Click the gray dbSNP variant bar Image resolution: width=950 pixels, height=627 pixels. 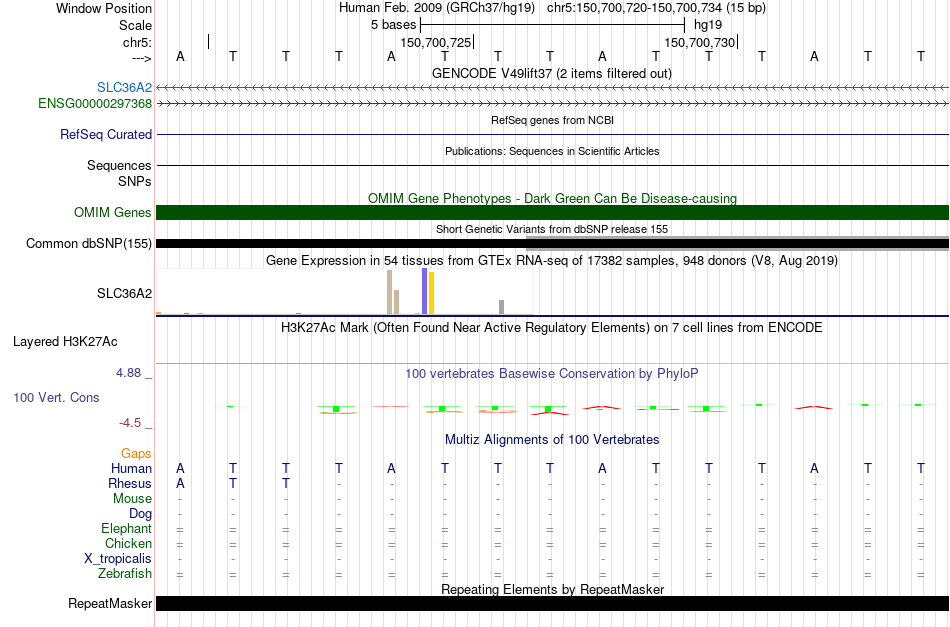737,244
